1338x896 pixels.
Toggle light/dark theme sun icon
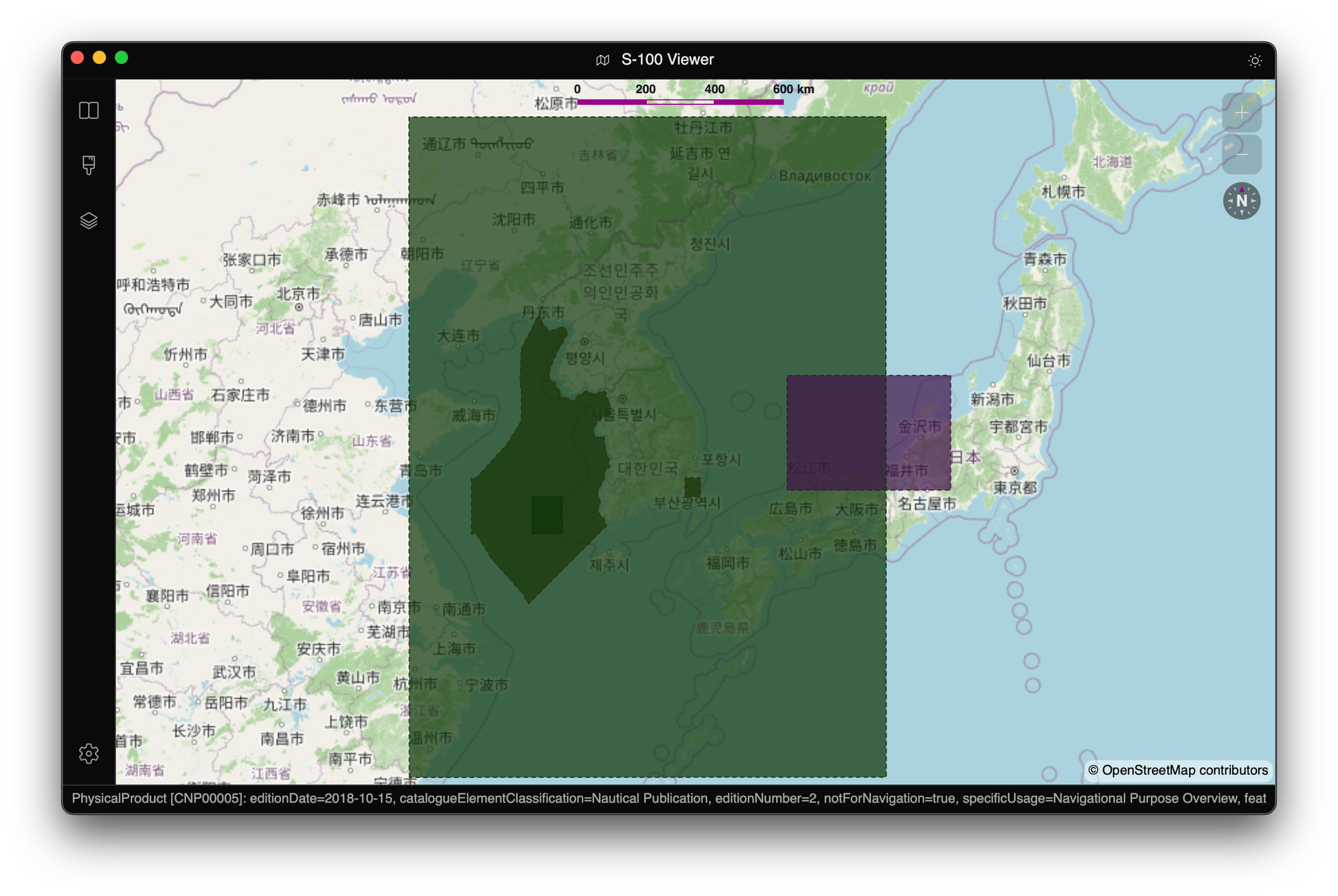(1254, 61)
